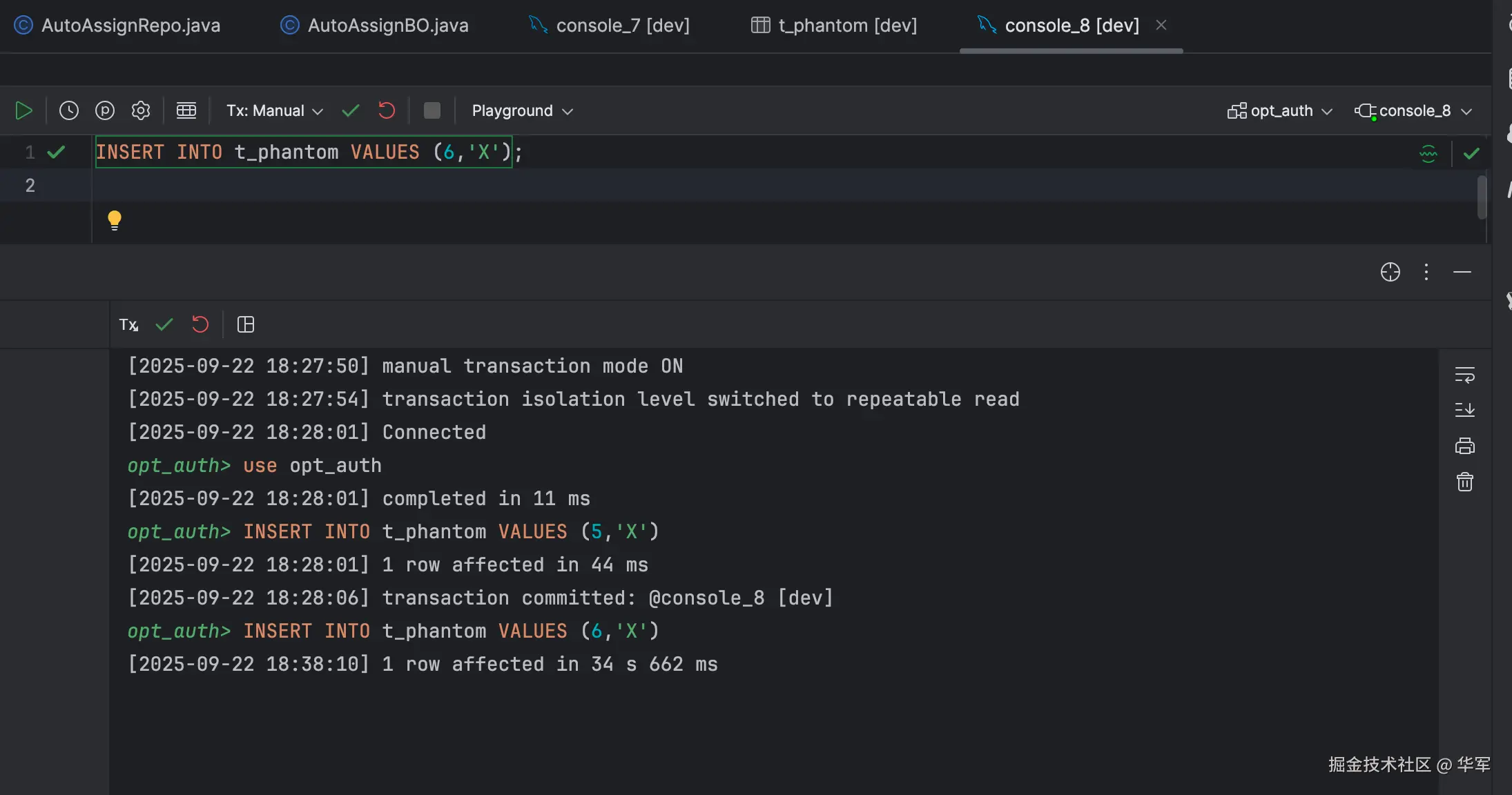The height and width of the screenshot is (795, 1512).
Task: Commit transaction in editor toolbar
Action: coord(351,110)
